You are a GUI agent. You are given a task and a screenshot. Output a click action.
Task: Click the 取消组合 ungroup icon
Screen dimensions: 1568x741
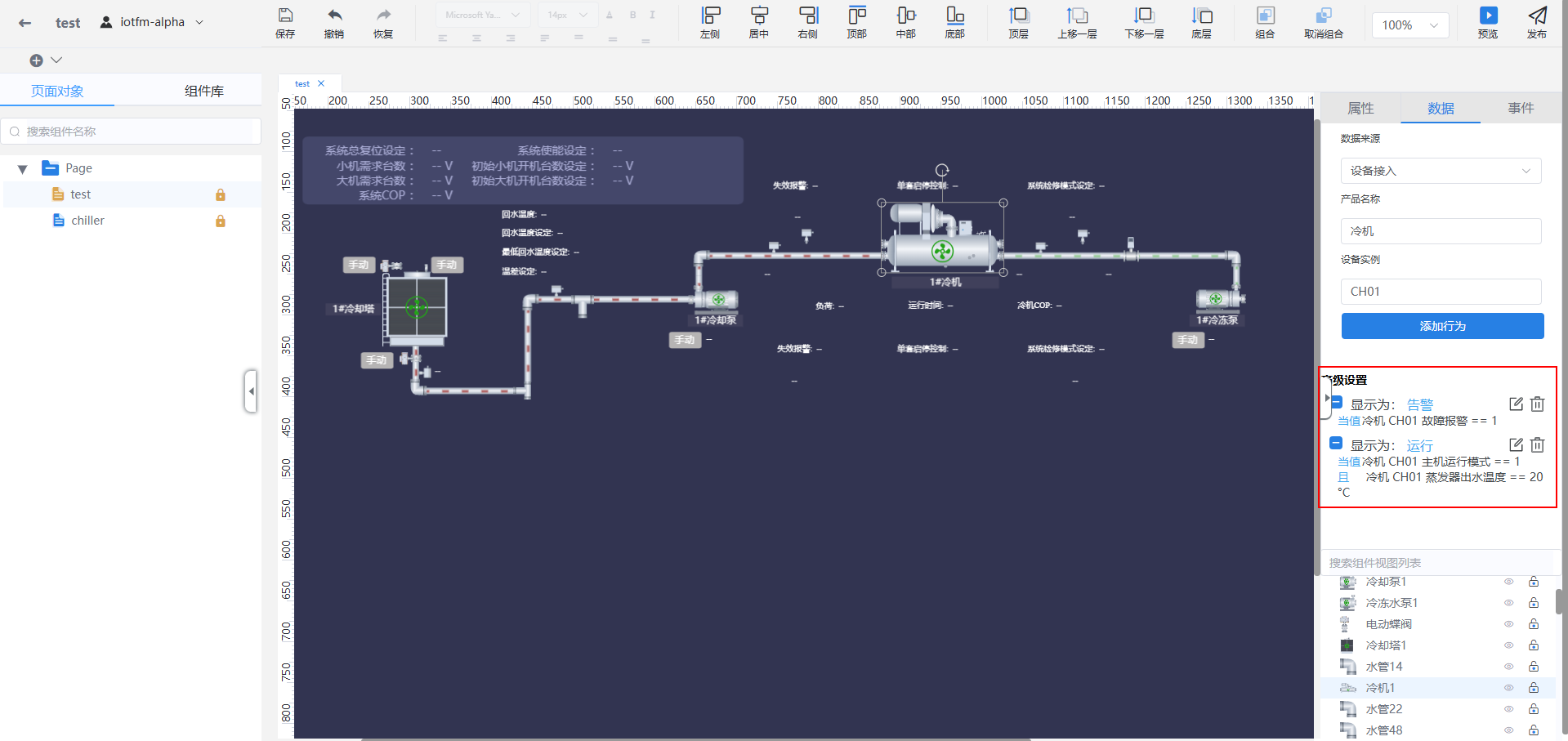[x=1324, y=16]
